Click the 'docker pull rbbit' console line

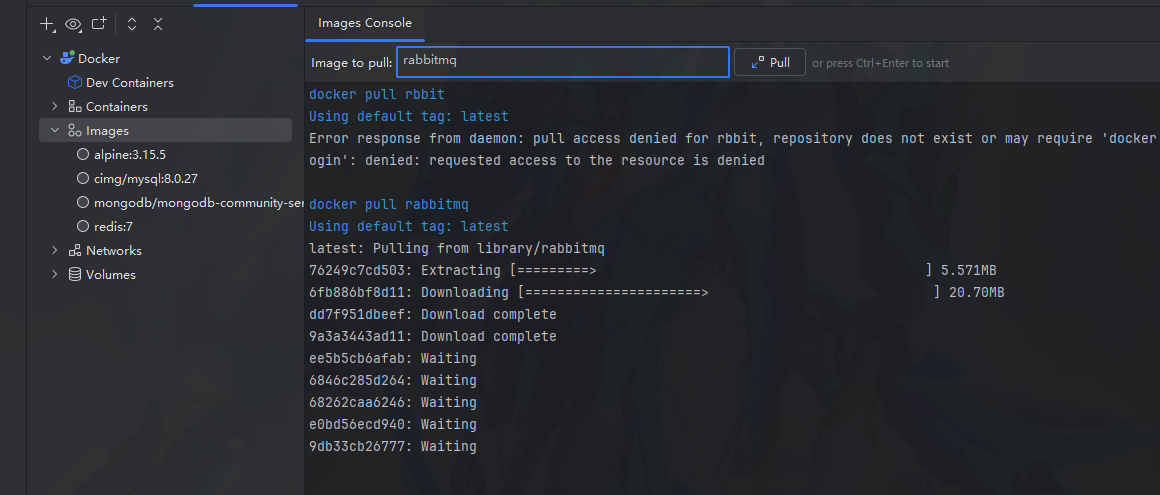pos(377,95)
